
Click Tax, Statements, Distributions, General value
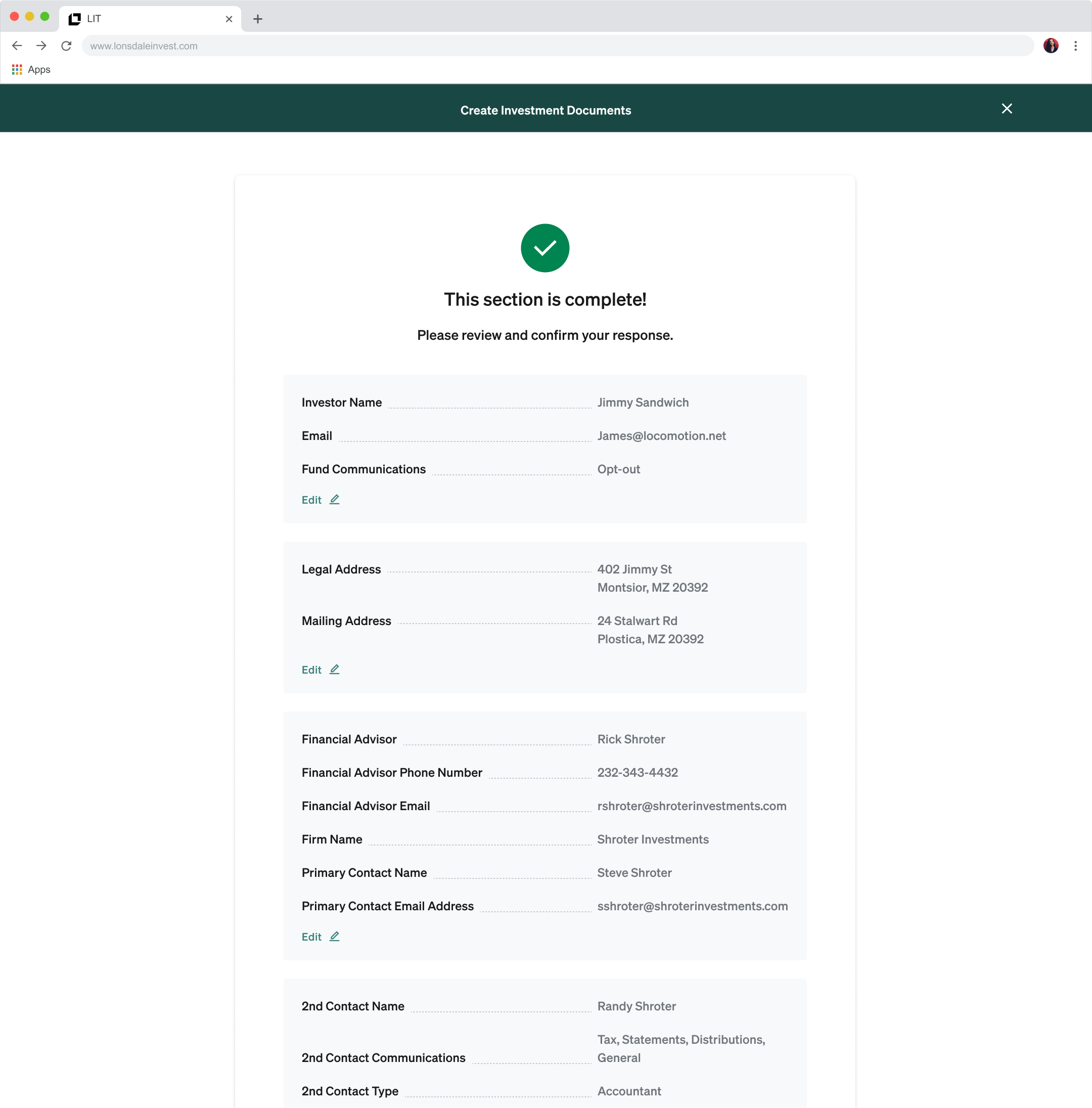pos(681,1048)
